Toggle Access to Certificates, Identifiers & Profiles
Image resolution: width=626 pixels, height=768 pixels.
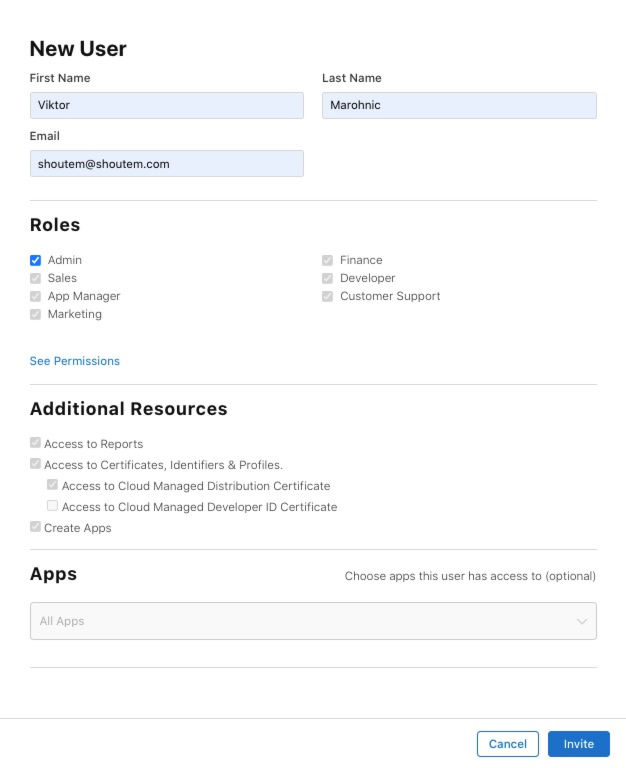(x=36, y=464)
